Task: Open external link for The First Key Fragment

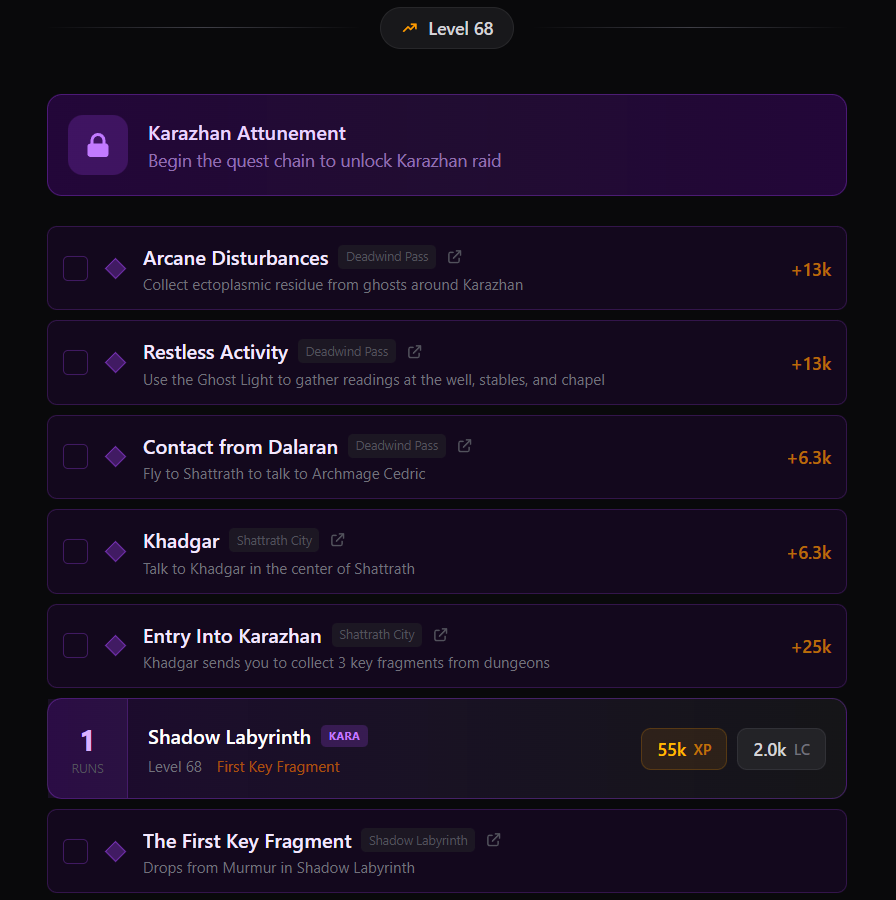Action: 493,840
